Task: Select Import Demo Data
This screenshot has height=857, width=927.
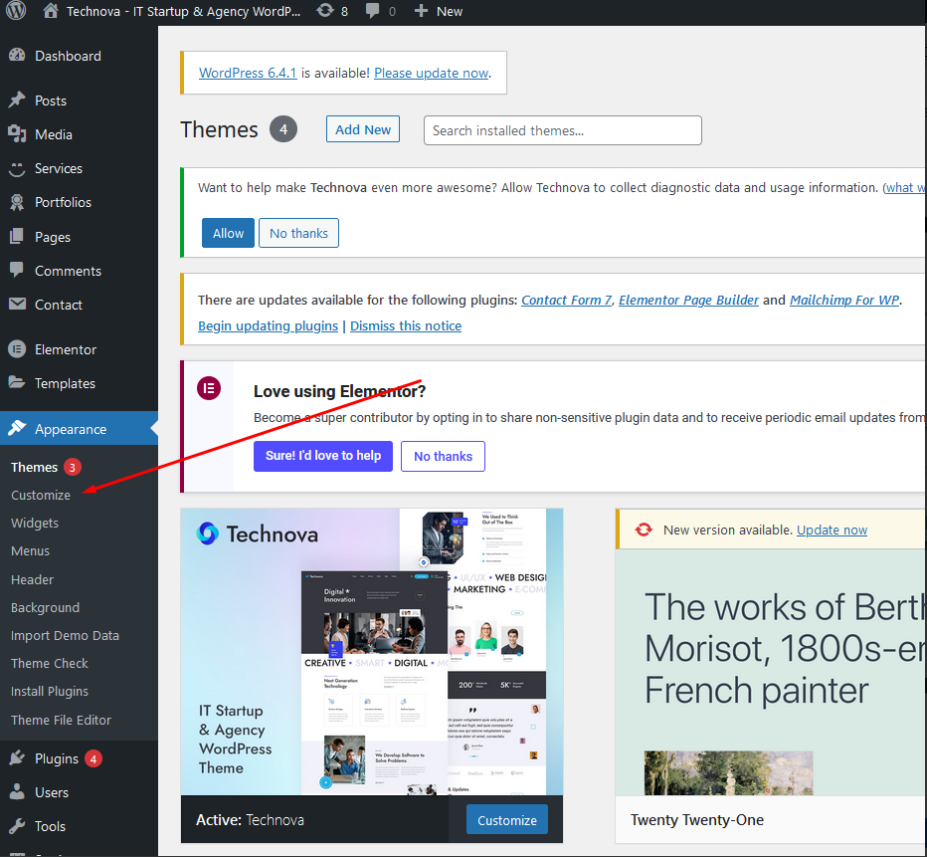Action: (x=65, y=635)
